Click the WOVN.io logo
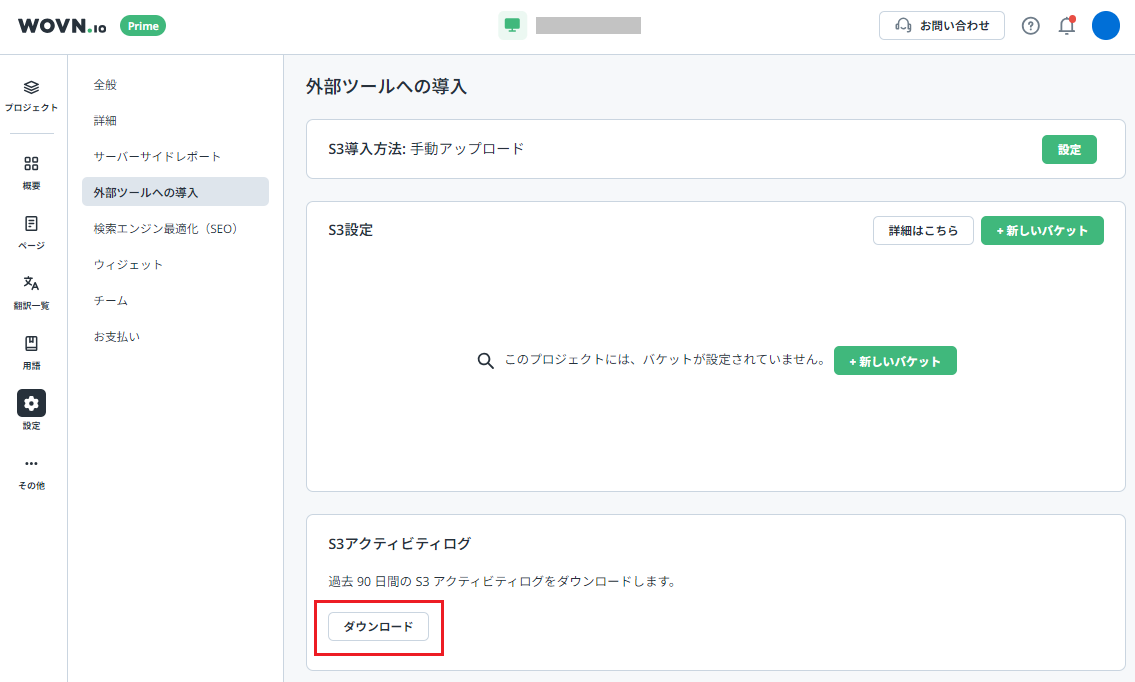The height and width of the screenshot is (682, 1135). (x=62, y=26)
